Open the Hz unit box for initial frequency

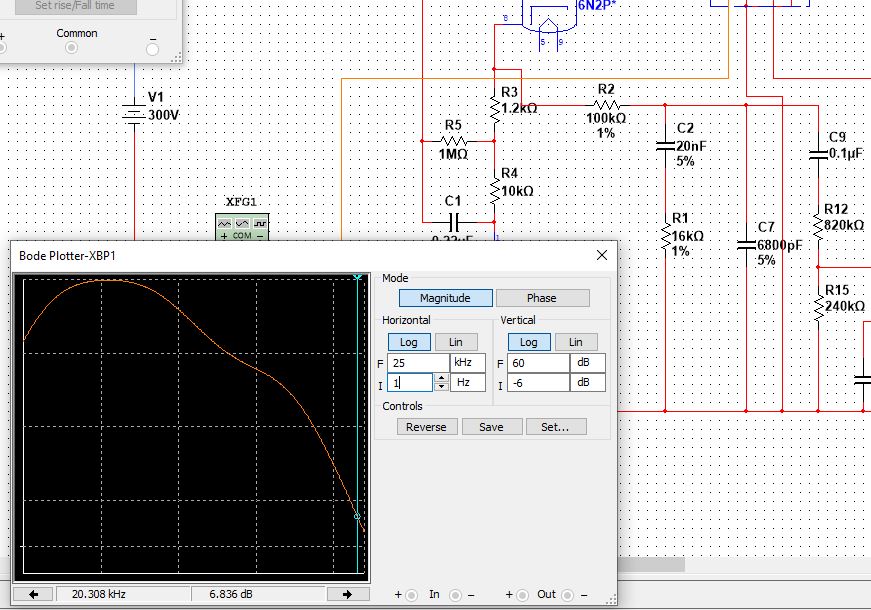(468, 383)
